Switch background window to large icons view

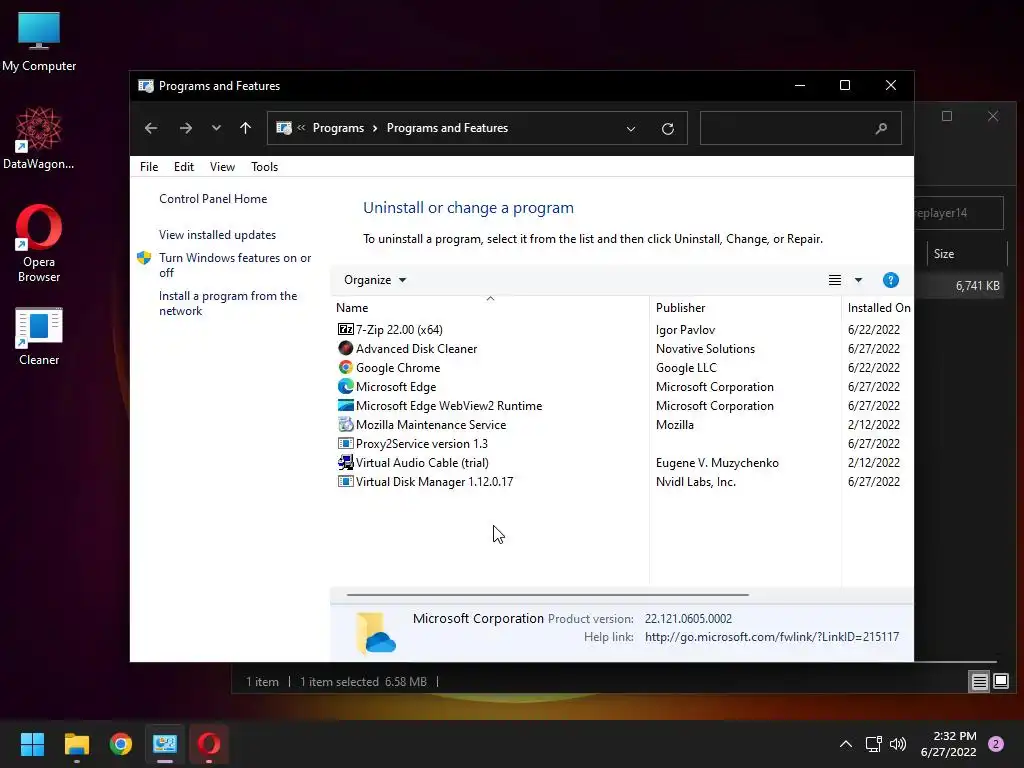[x=1001, y=682]
